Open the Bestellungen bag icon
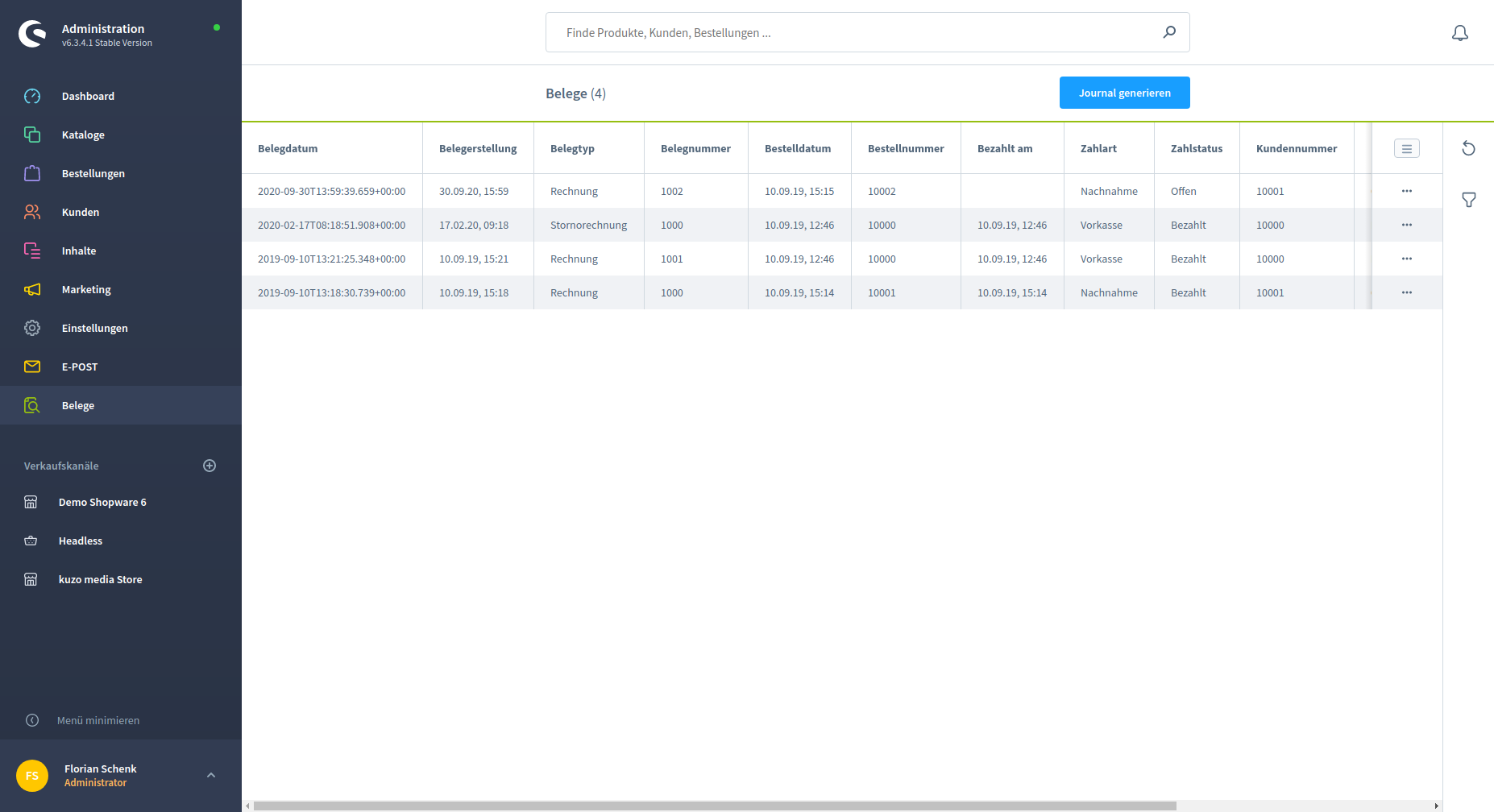 (32, 173)
